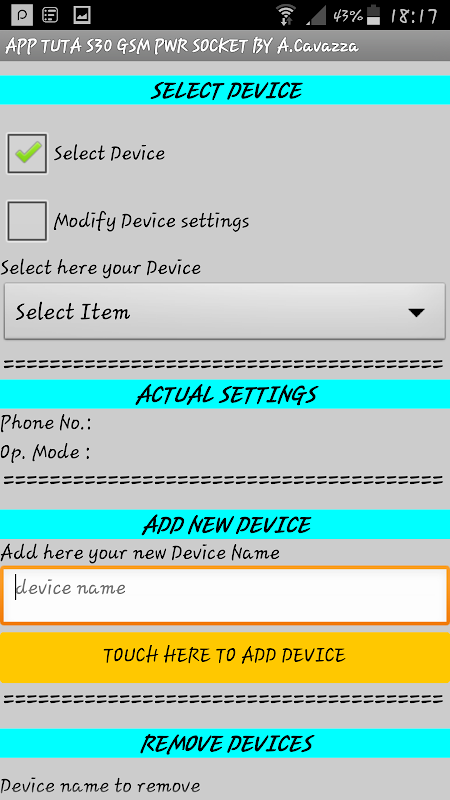
Task: Enable the Modify Device settings checkbox
Action: 27,221
